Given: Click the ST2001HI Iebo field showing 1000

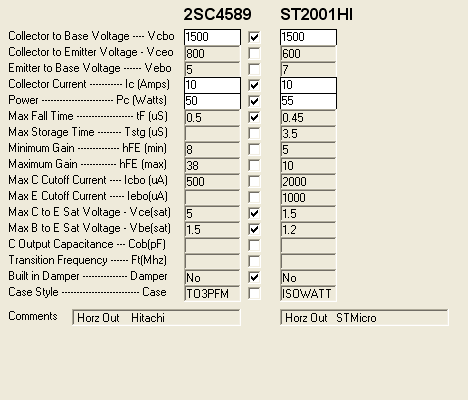Looking at the screenshot, I should (x=308, y=197).
